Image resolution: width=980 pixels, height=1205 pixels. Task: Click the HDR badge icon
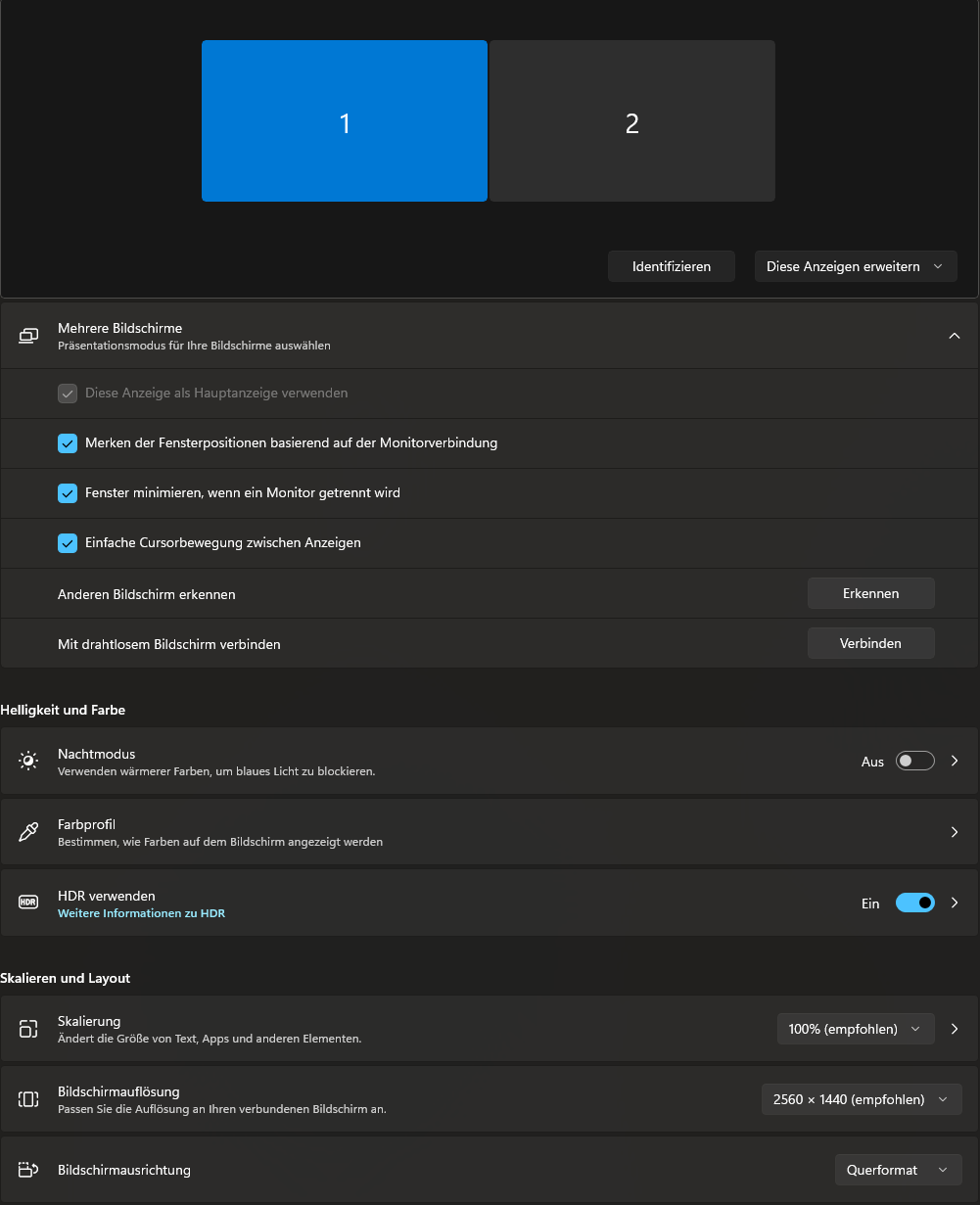tap(28, 903)
